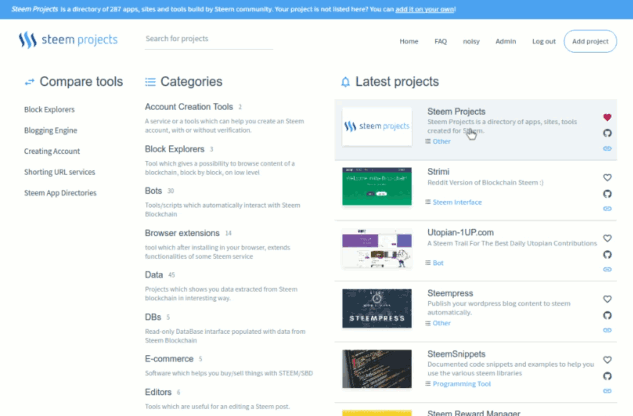Follow the 'add it on your own' link
The image size is (633, 416).
point(425,9)
